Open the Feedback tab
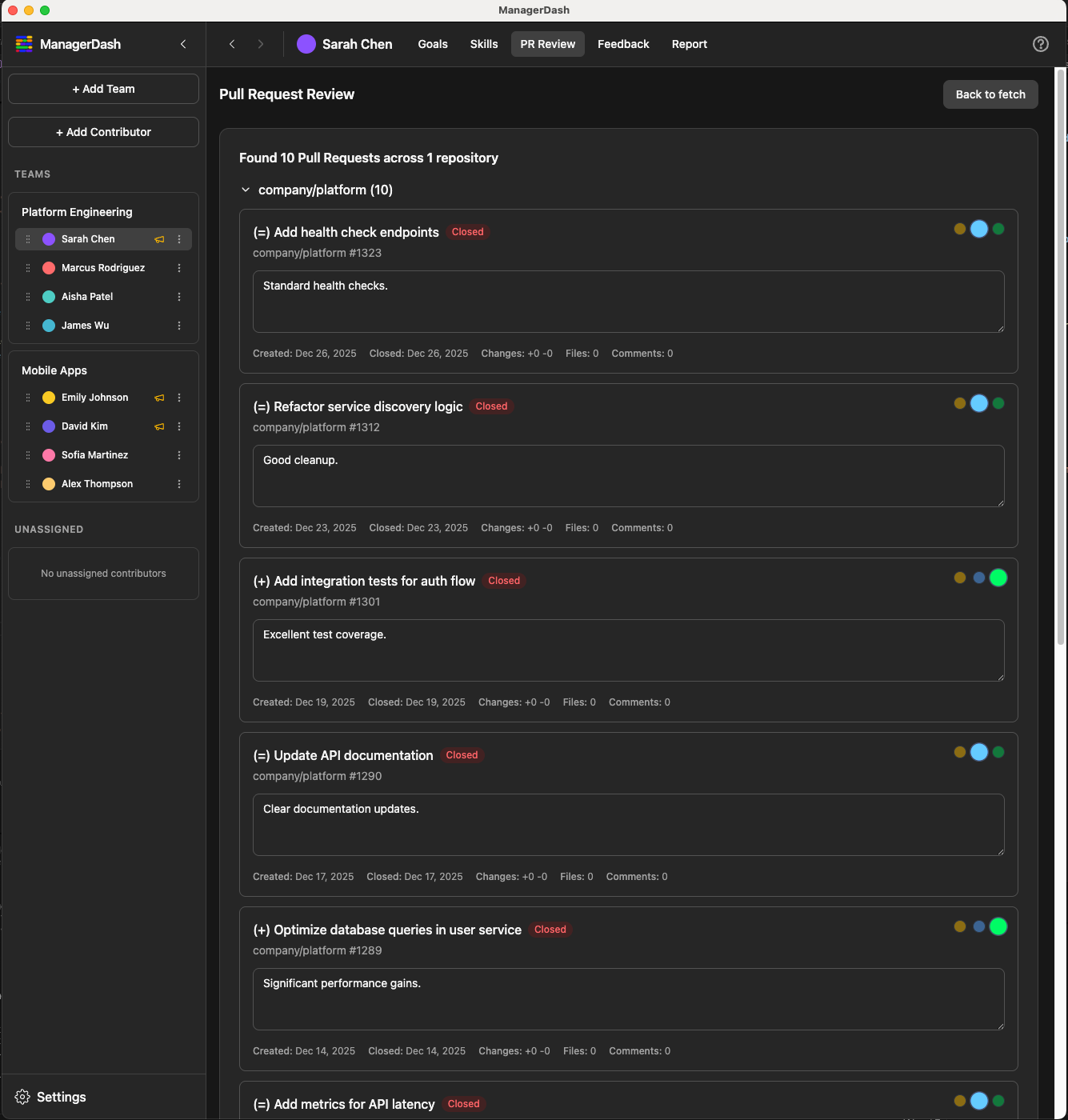Image resolution: width=1068 pixels, height=1120 pixels. 623,44
